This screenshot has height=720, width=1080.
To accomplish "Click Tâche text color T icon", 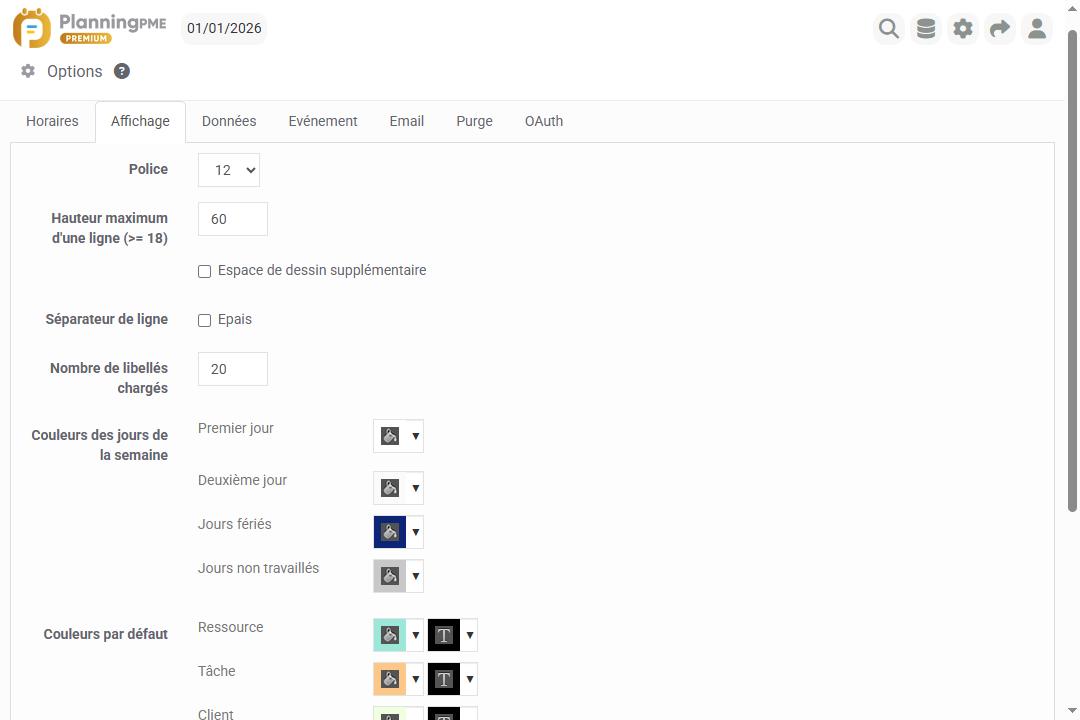I will [x=444, y=679].
